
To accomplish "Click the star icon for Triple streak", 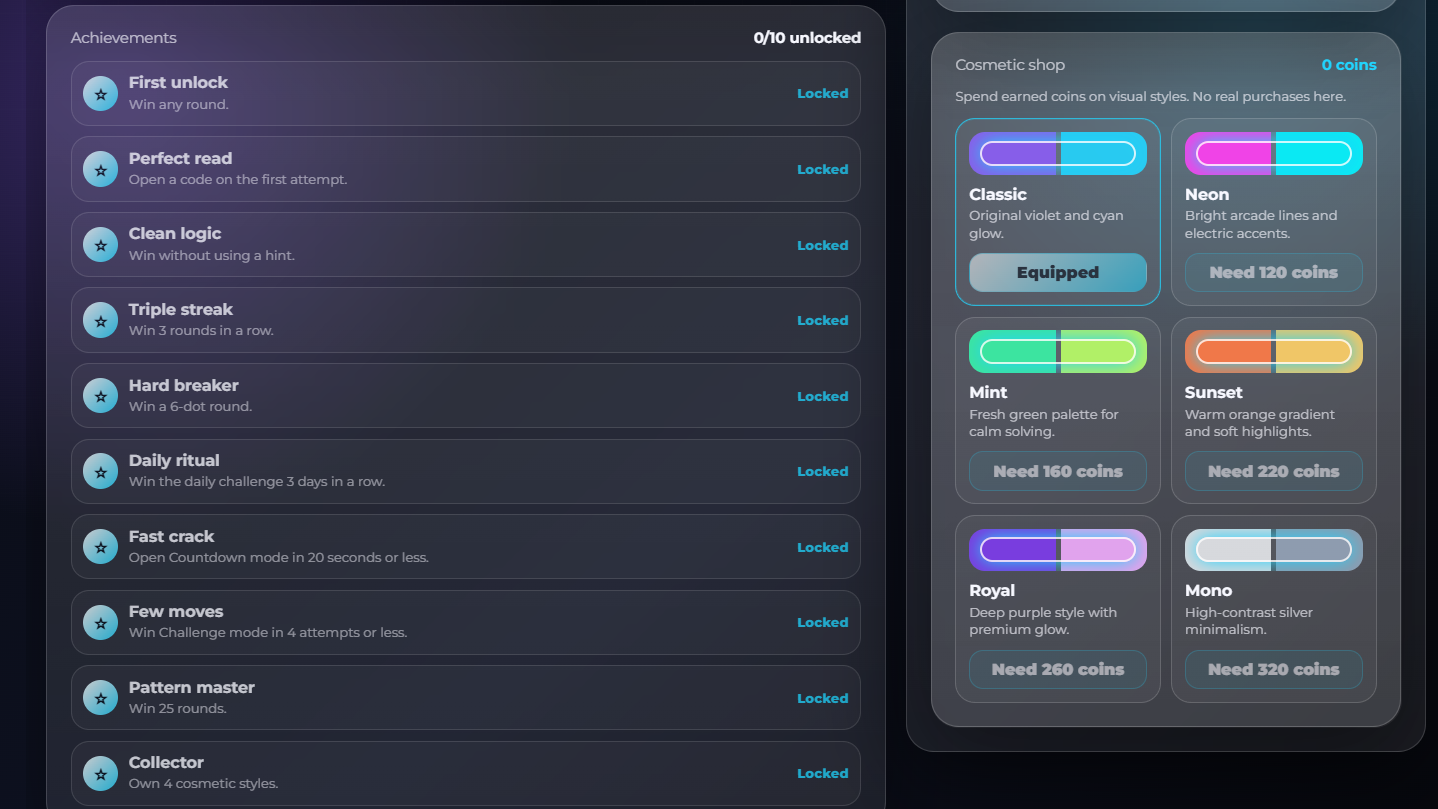I will click(x=100, y=321).
